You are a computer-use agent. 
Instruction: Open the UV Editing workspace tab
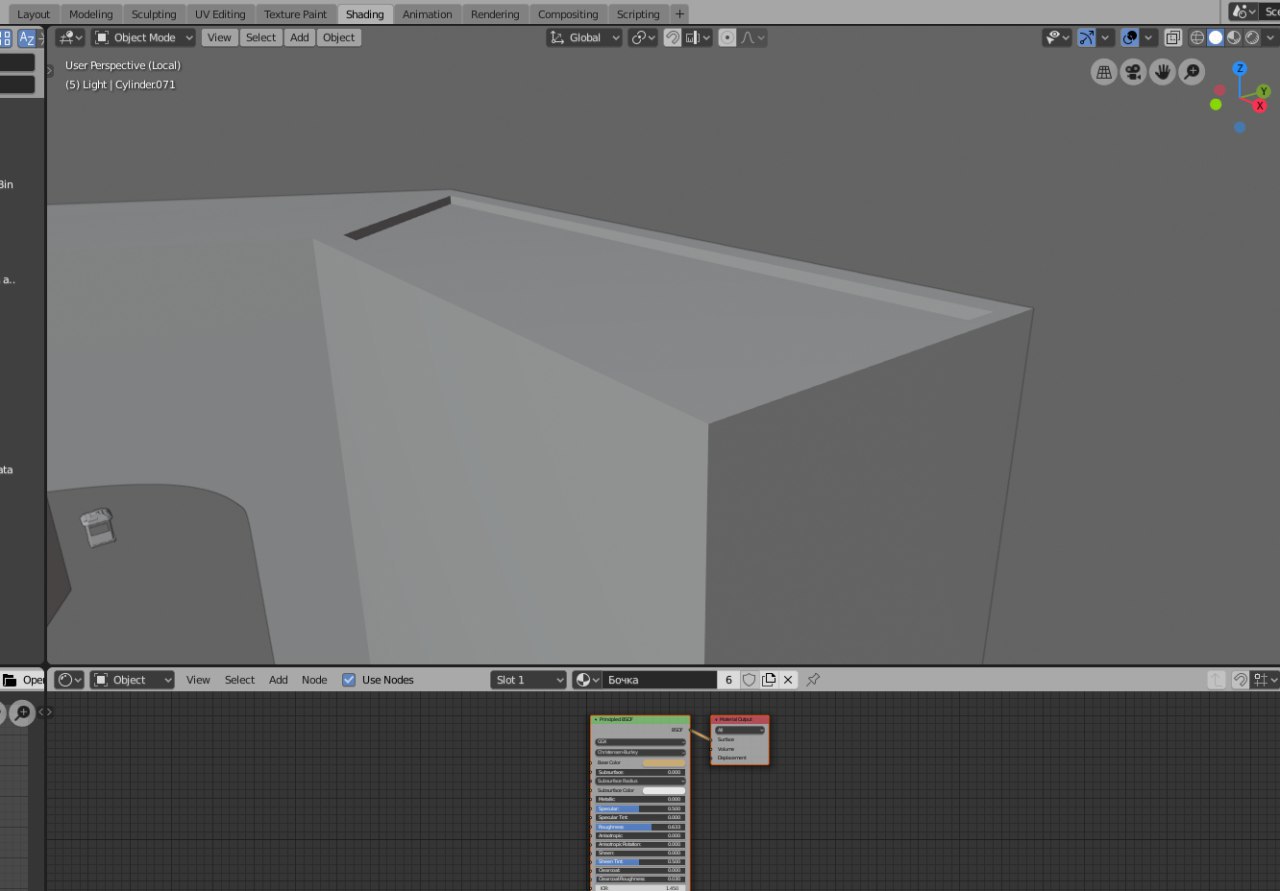tap(220, 14)
